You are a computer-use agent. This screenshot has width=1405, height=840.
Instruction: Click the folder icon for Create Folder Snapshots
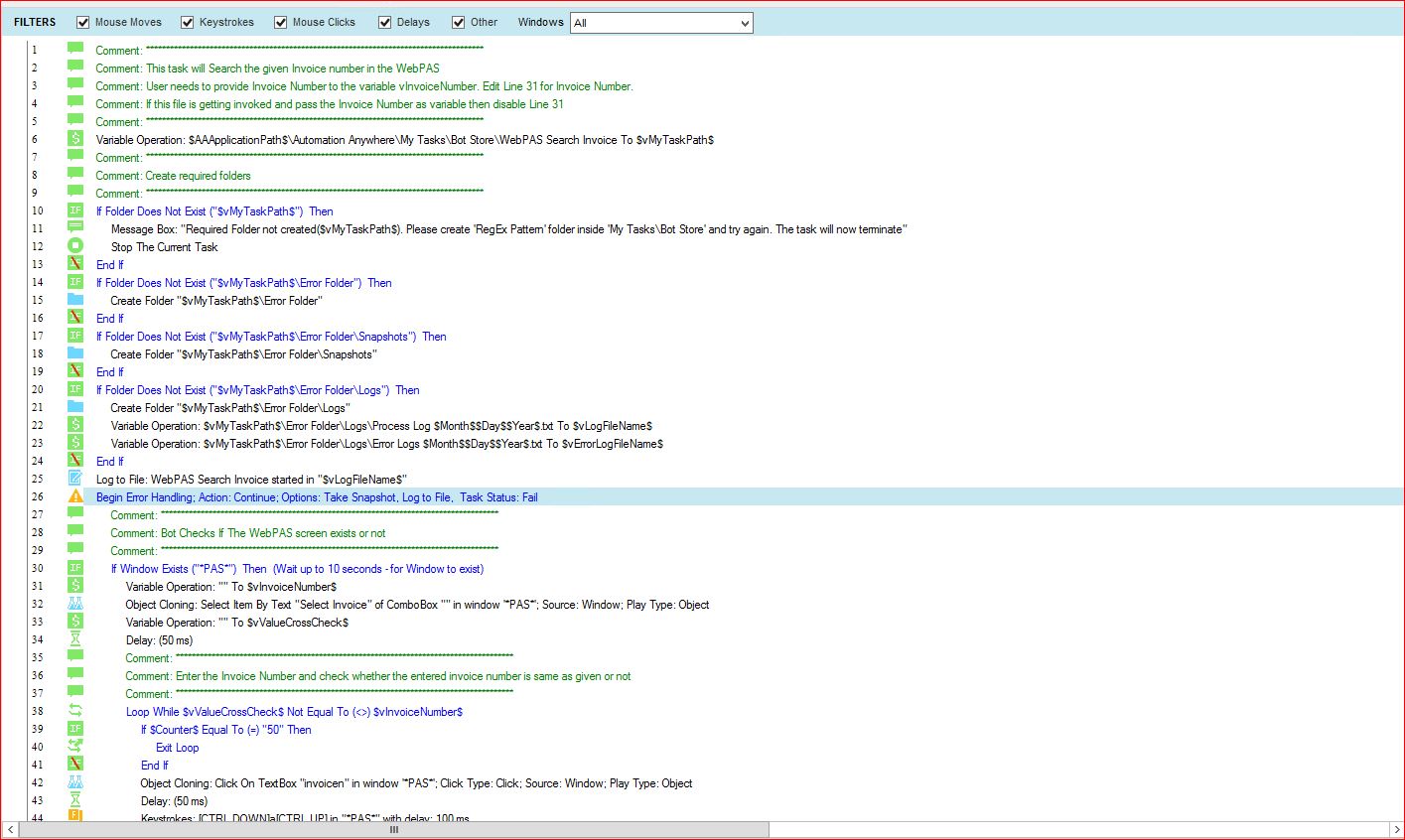click(x=75, y=353)
